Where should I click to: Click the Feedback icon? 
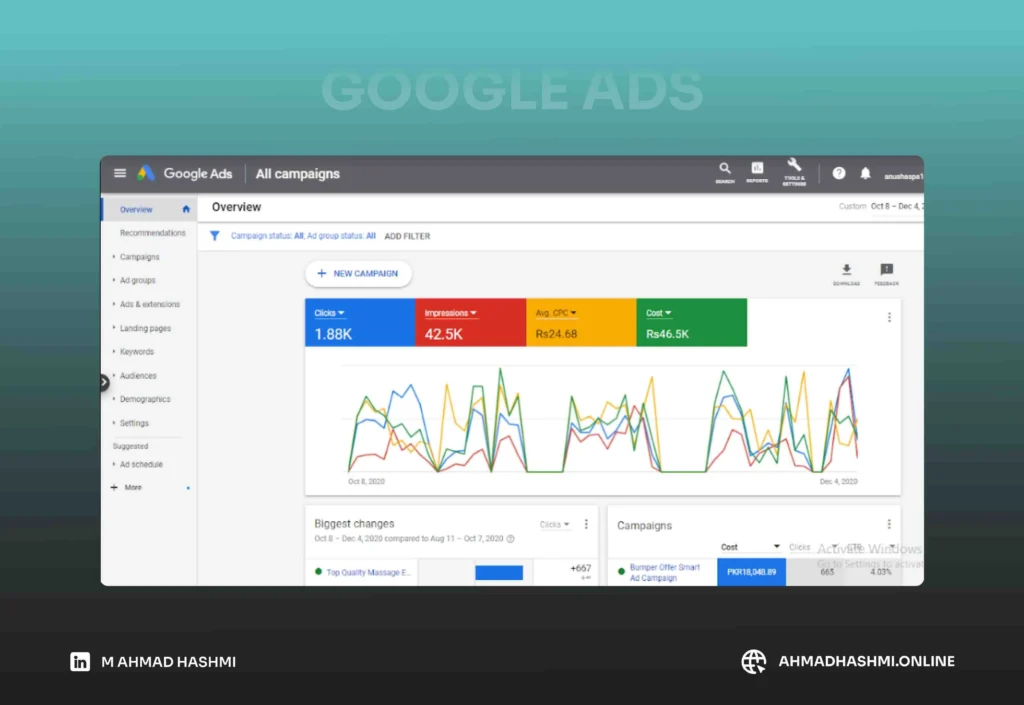pyautogui.click(x=886, y=270)
